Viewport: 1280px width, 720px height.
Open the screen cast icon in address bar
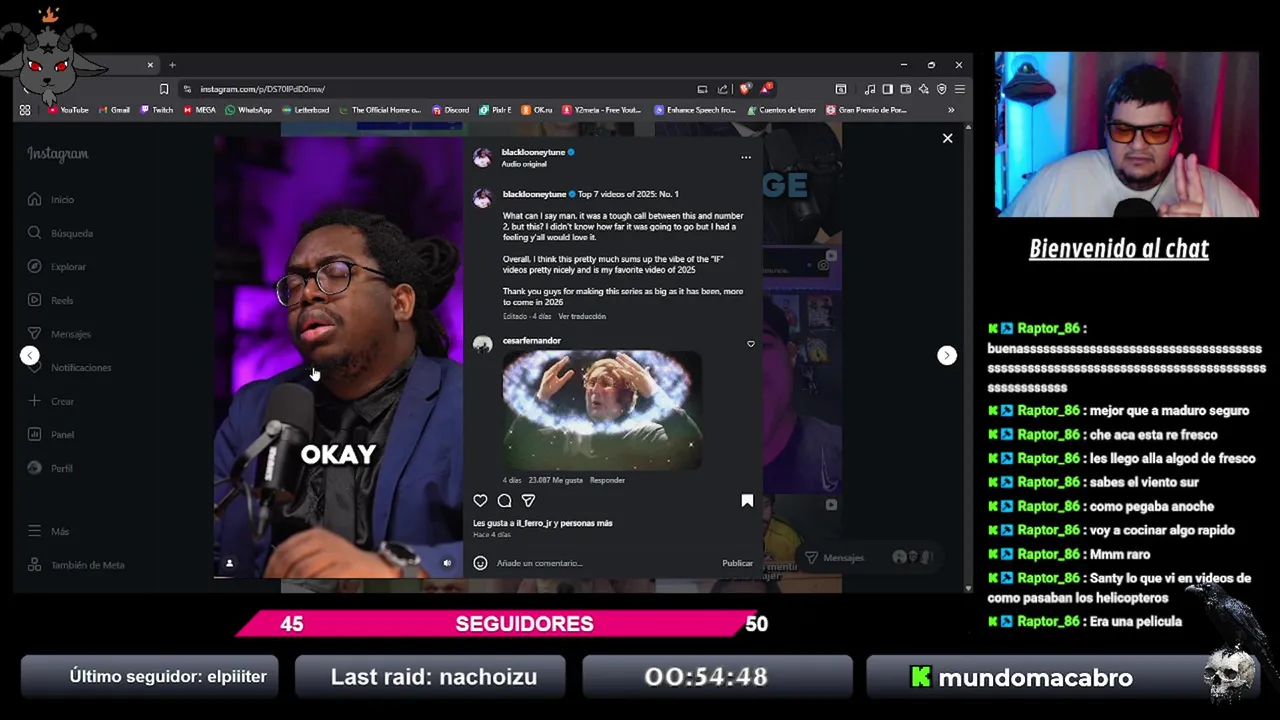point(702,89)
